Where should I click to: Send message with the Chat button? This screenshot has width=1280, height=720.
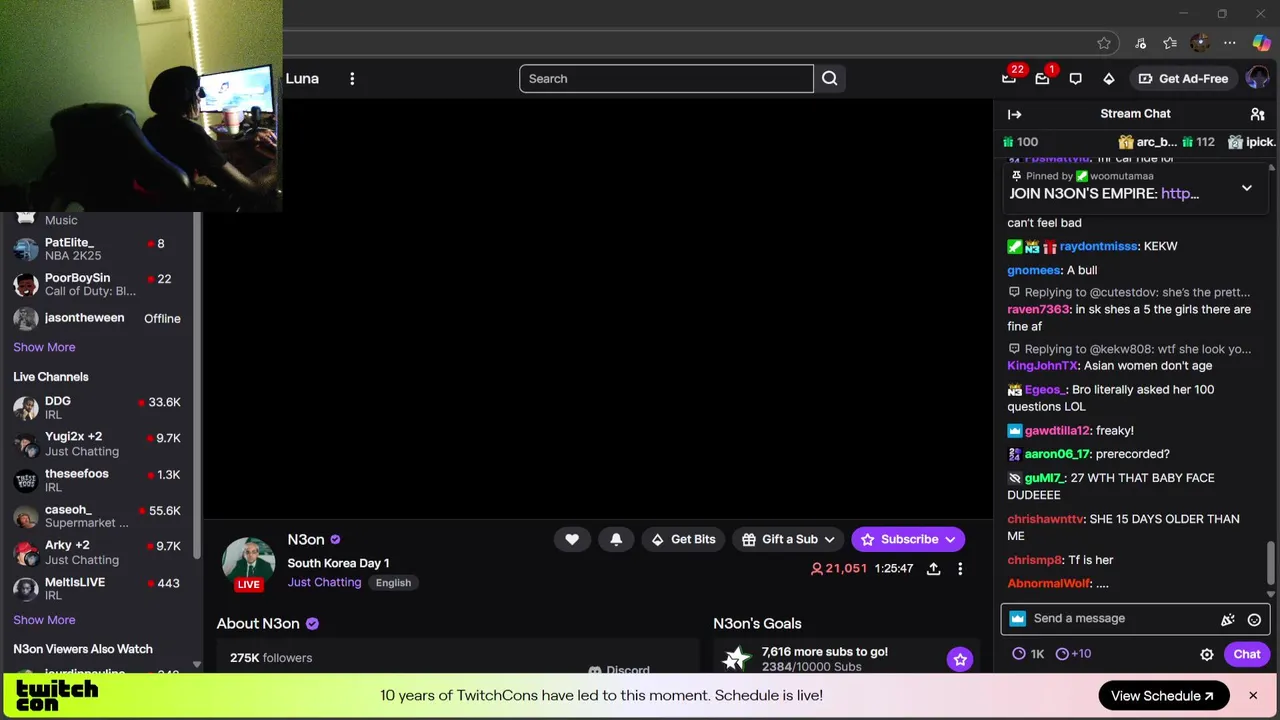coord(1246,654)
